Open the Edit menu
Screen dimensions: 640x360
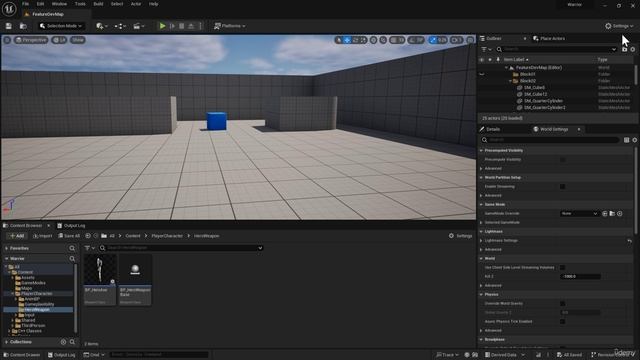point(40,4)
